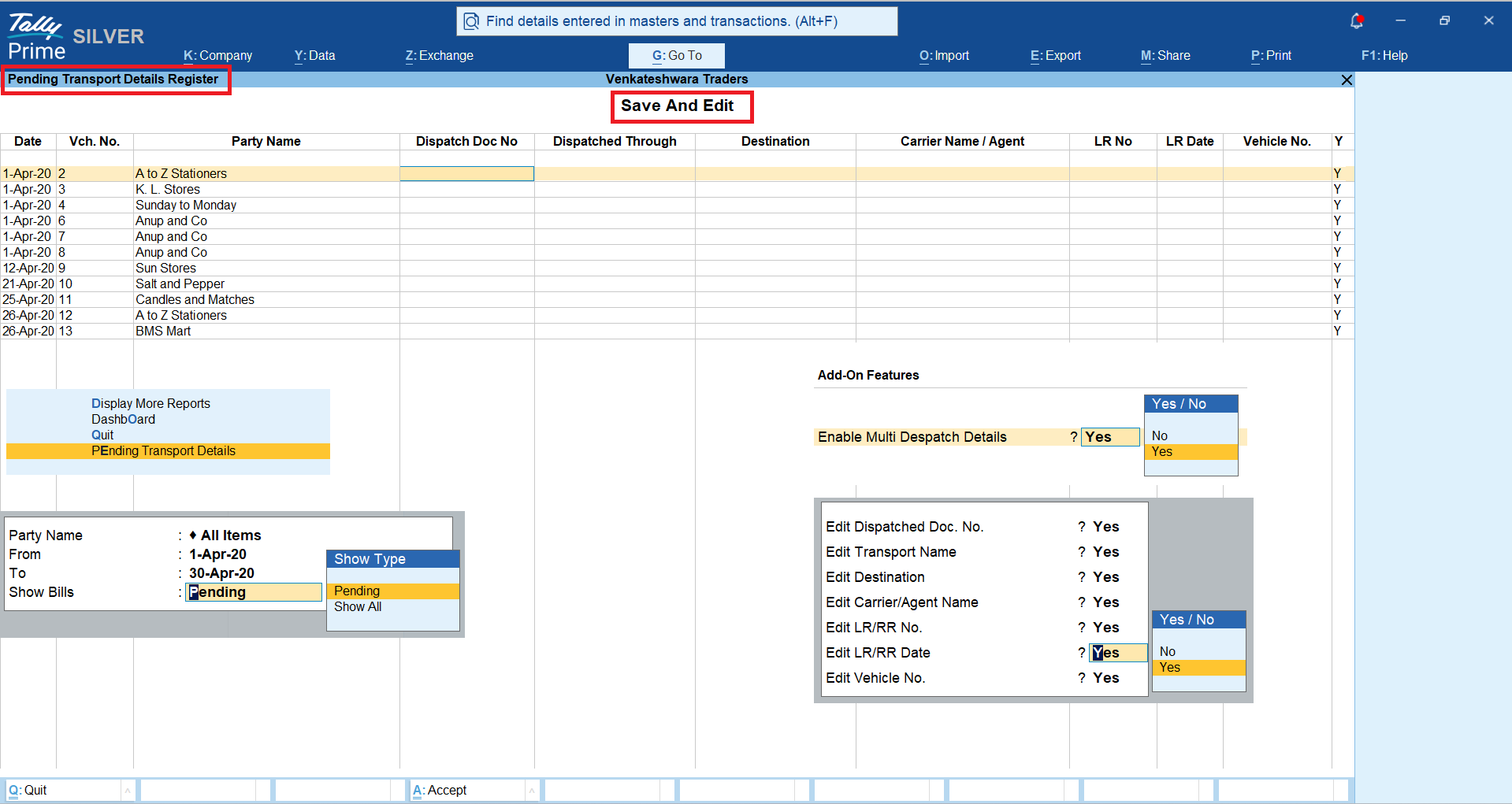The image size is (1512, 804).
Task: Select Quit in the menu list
Action: [102, 435]
